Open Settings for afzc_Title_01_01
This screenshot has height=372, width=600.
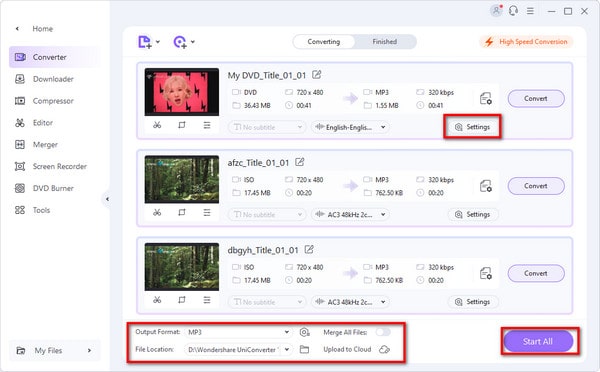[x=473, y=214]
